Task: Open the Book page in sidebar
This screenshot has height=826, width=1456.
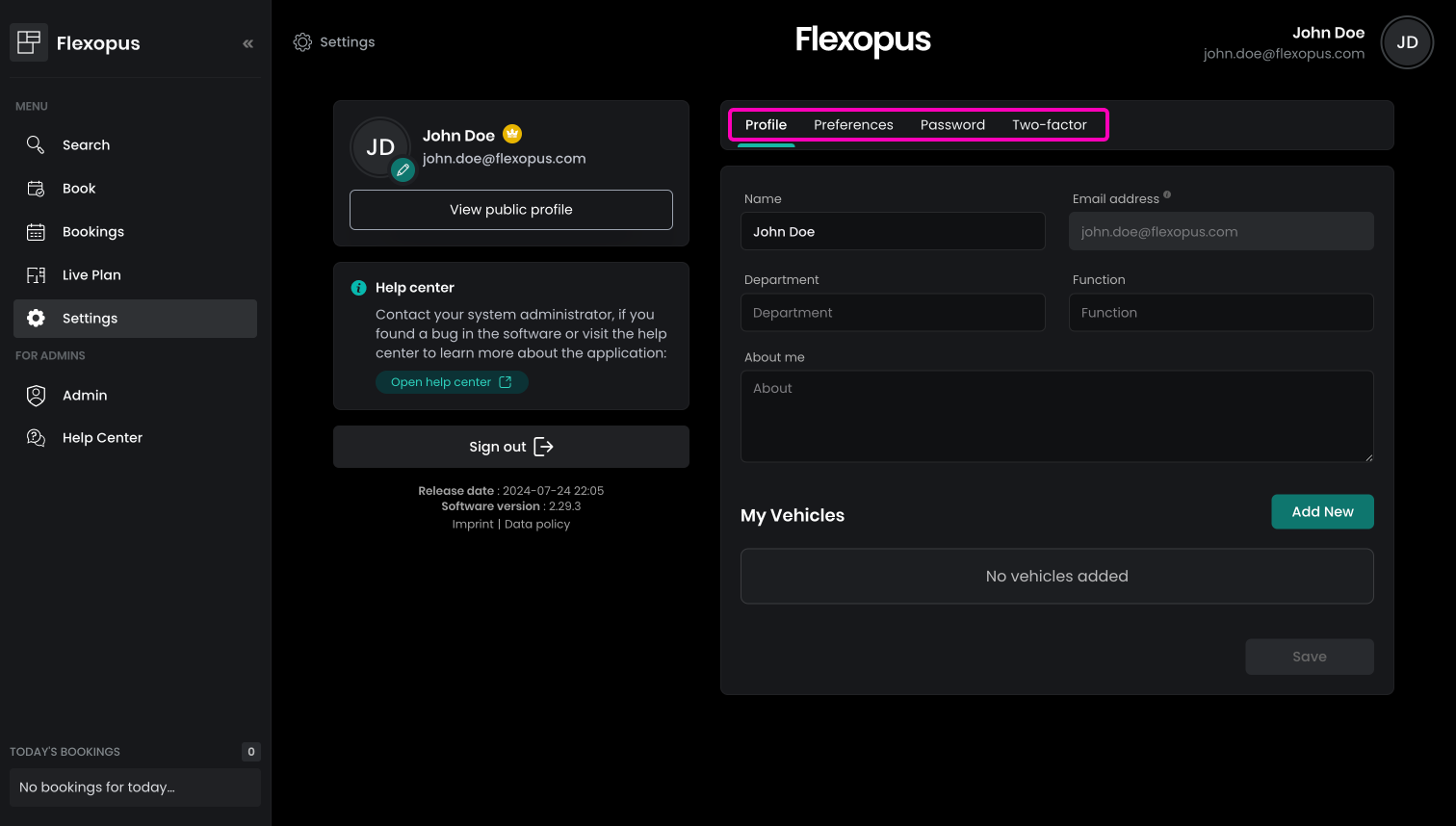Action: tap(79, 189)
